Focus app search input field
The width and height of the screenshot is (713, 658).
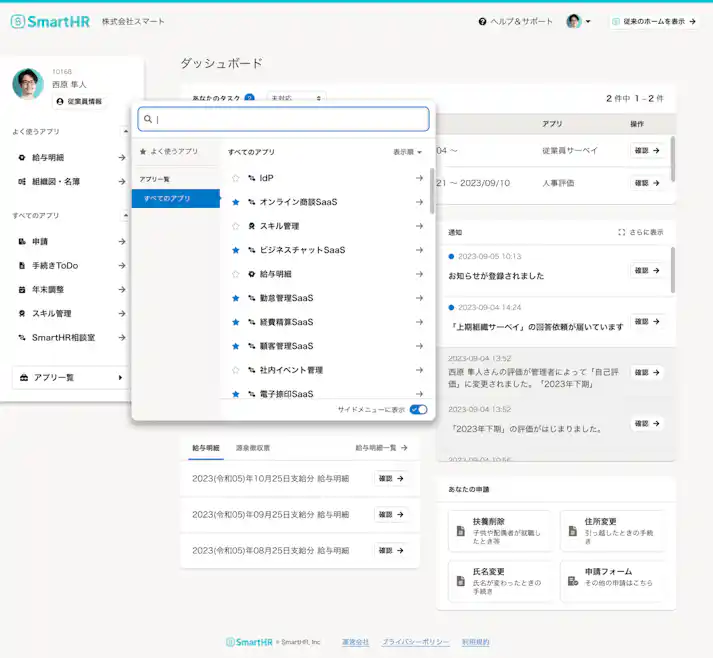point(283,119)
